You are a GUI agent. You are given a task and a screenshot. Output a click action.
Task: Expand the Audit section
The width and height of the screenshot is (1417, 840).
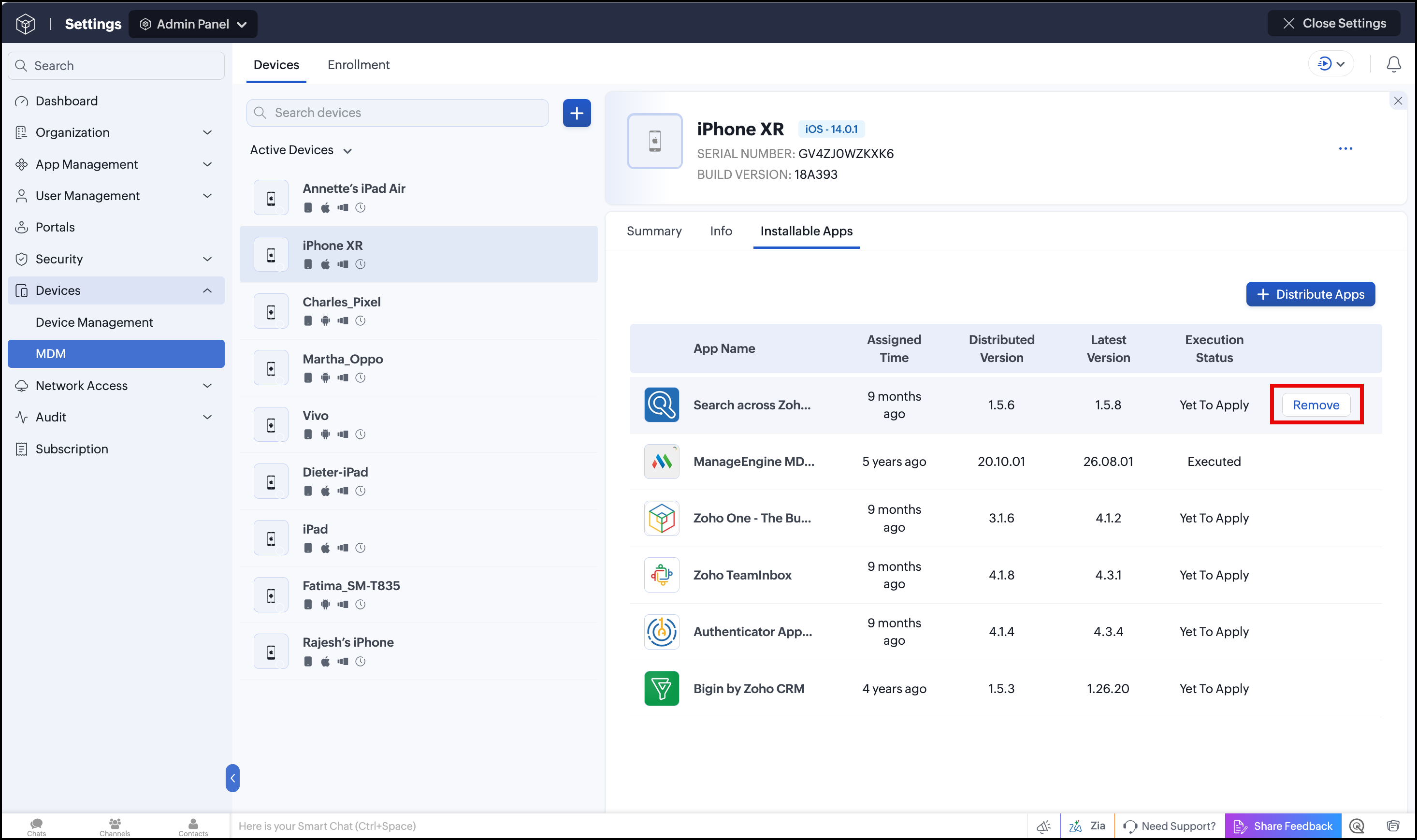point(116,417)
